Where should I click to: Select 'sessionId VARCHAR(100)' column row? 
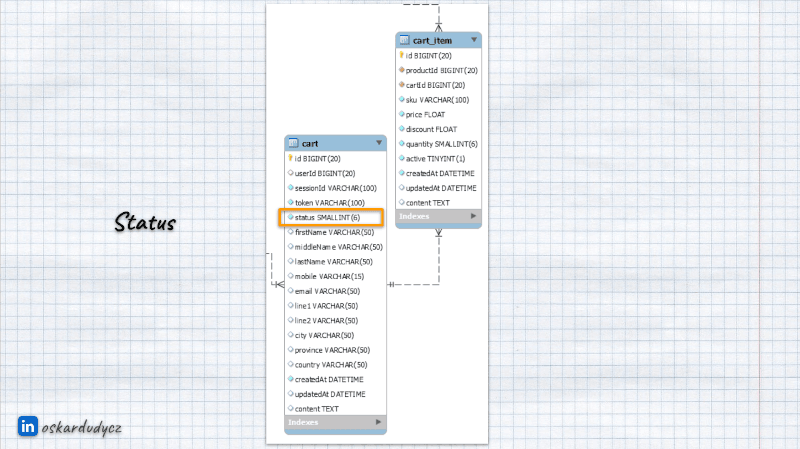click(x=335, y=188)
